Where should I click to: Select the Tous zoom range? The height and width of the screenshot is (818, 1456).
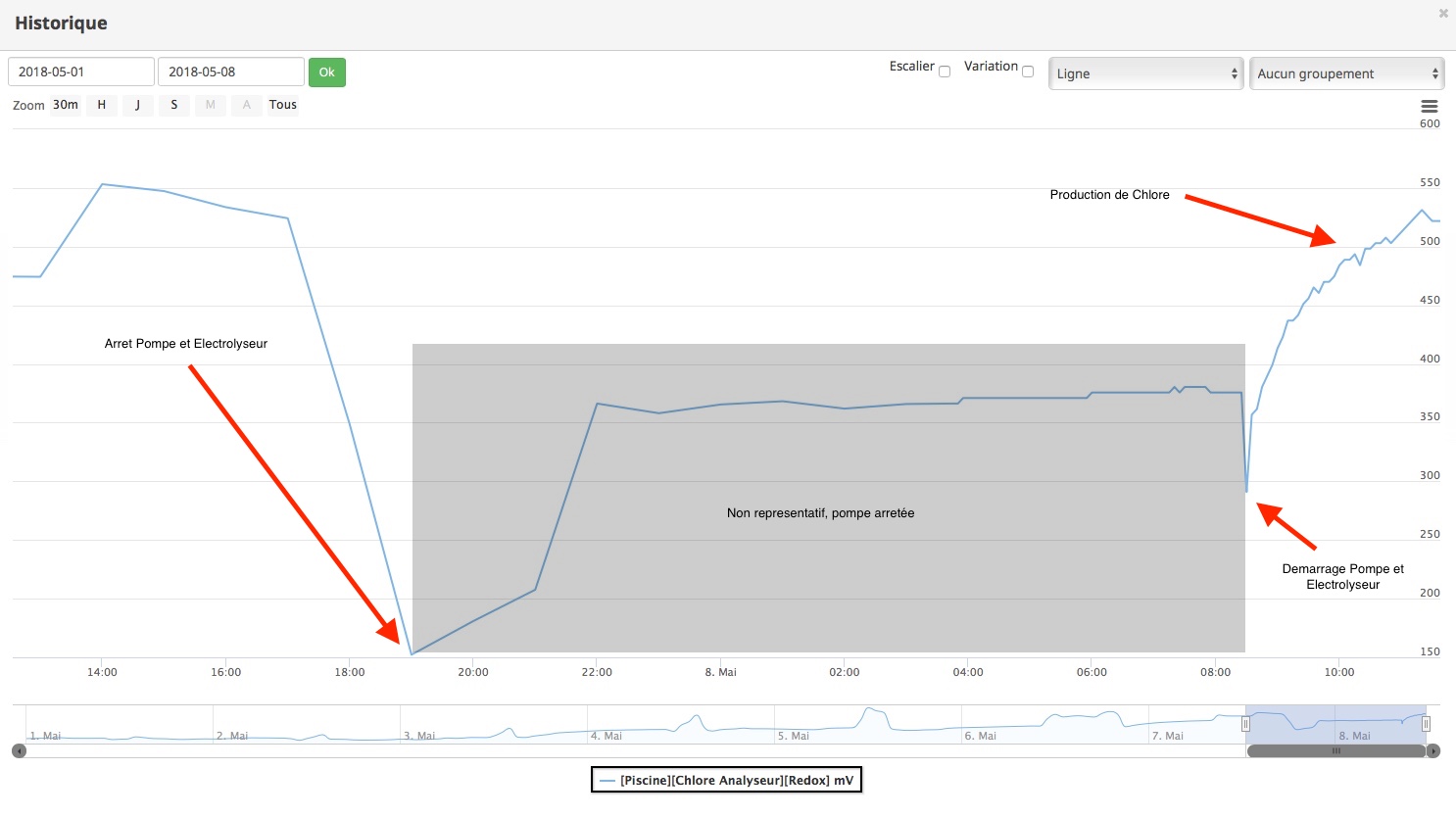[283, 105]
